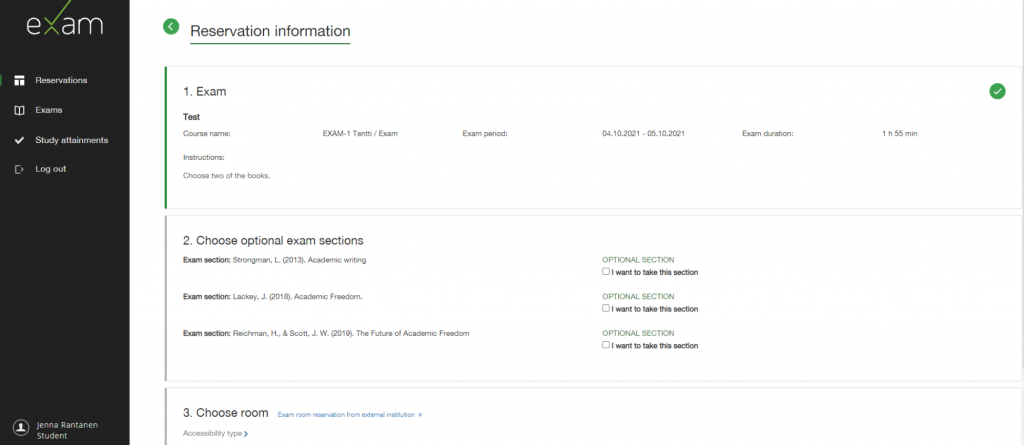Click the Log out door icon

(19, 169)
